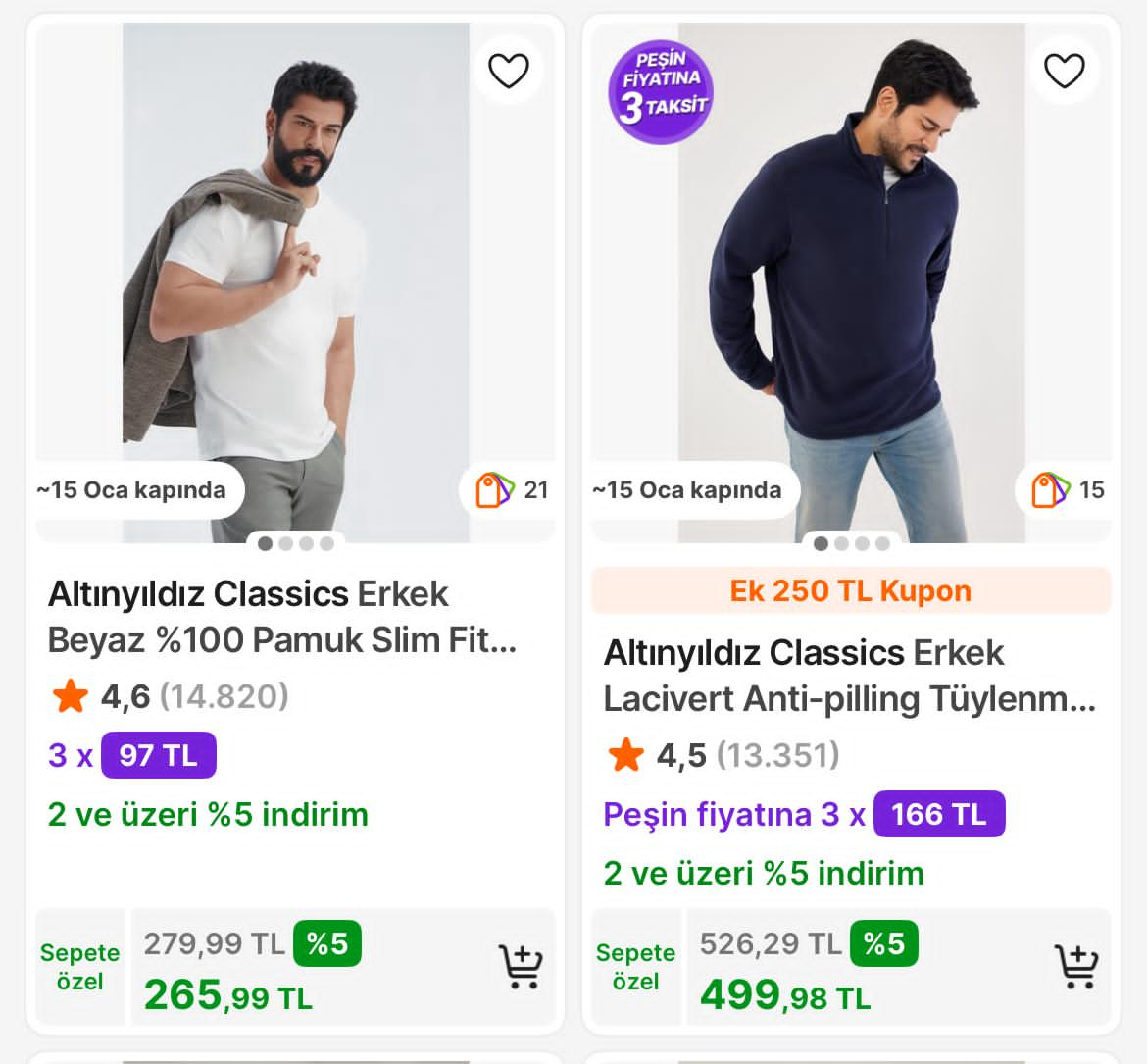Image resolution: width=1147 pixels, height=1064 pixels.
Task: Tap the 265,99 TL cart price
Action: (x=227, y=995)
